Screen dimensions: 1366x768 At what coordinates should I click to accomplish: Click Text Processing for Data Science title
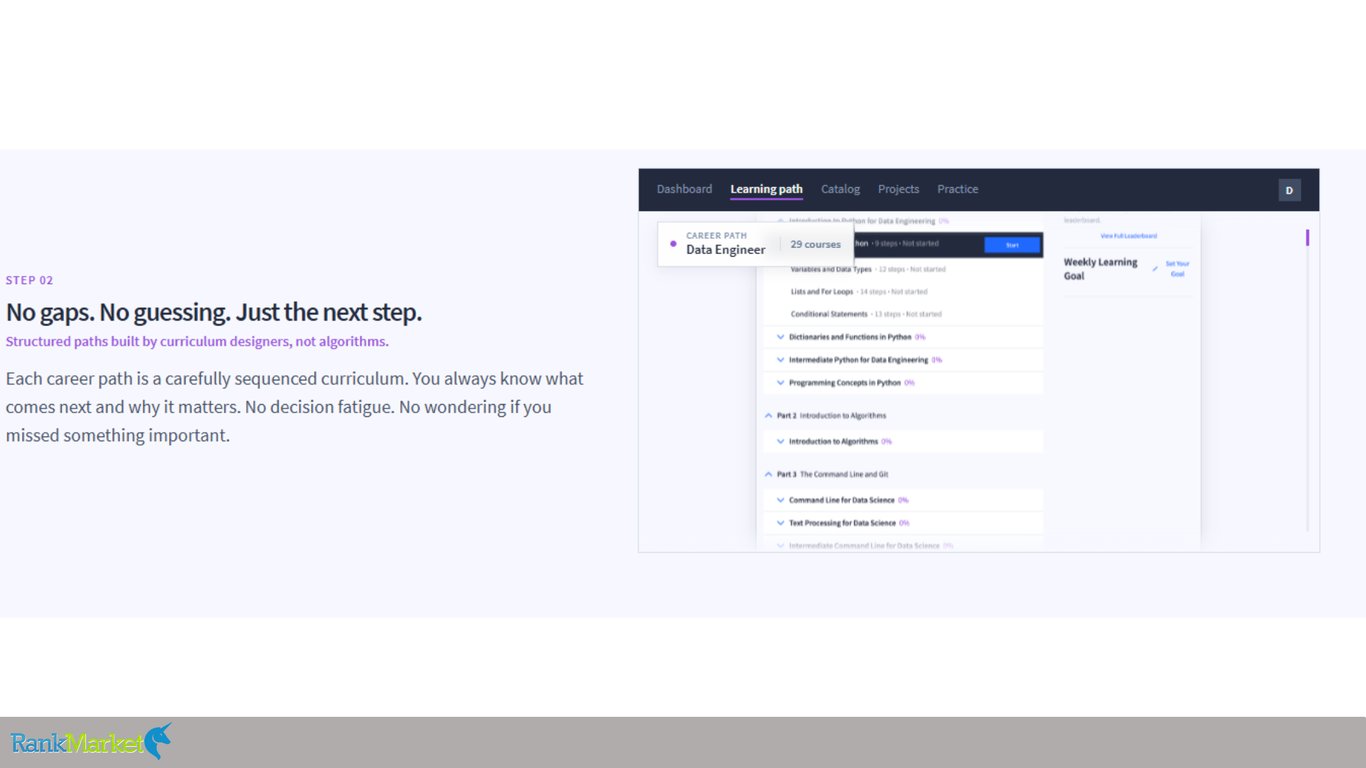coord(842,523)
